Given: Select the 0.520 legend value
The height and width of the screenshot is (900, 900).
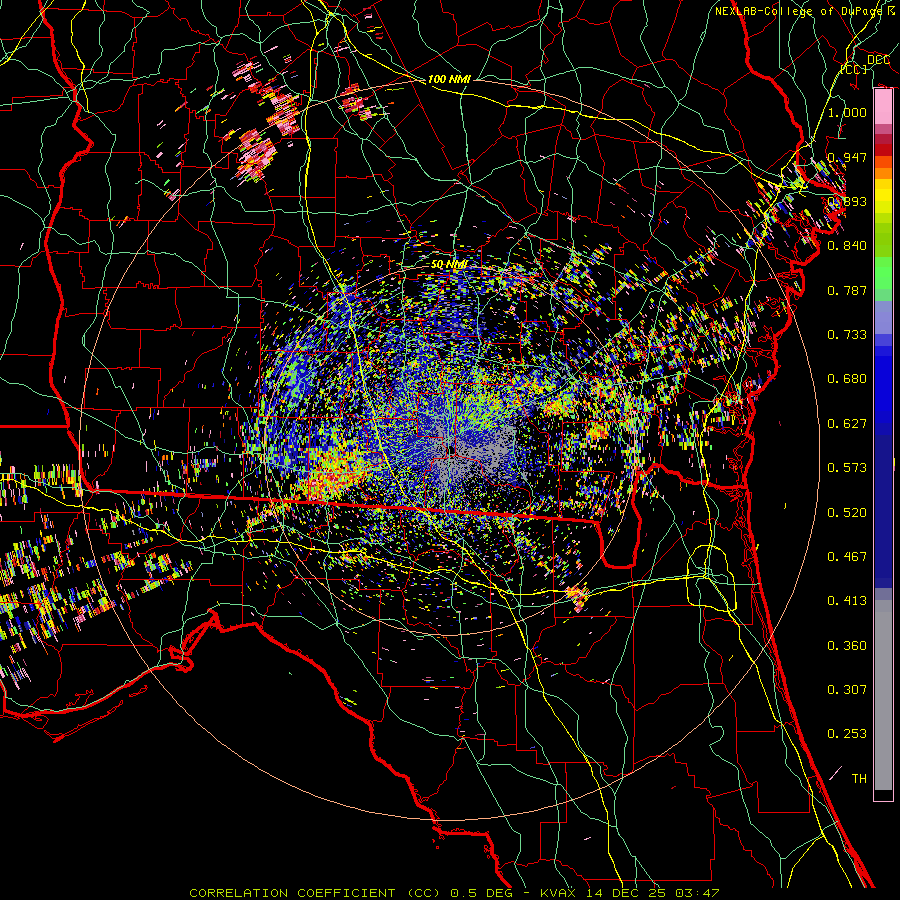Looking at the screenshot, I should 847,513.
